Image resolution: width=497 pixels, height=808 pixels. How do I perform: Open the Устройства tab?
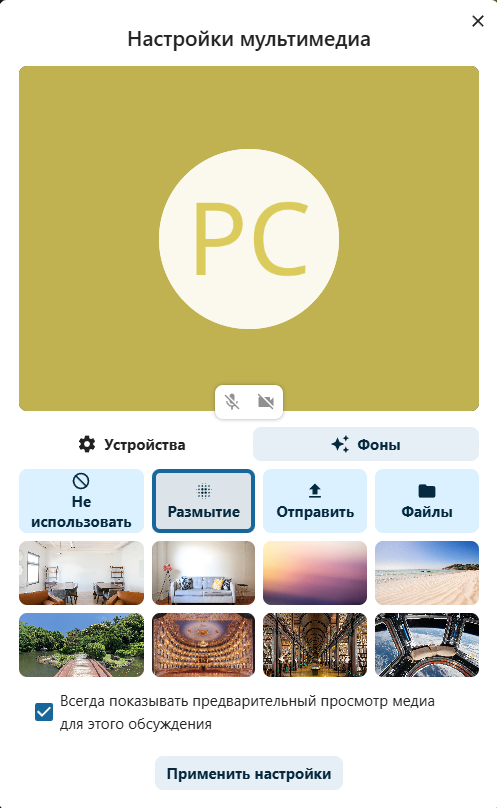(132, 444)
